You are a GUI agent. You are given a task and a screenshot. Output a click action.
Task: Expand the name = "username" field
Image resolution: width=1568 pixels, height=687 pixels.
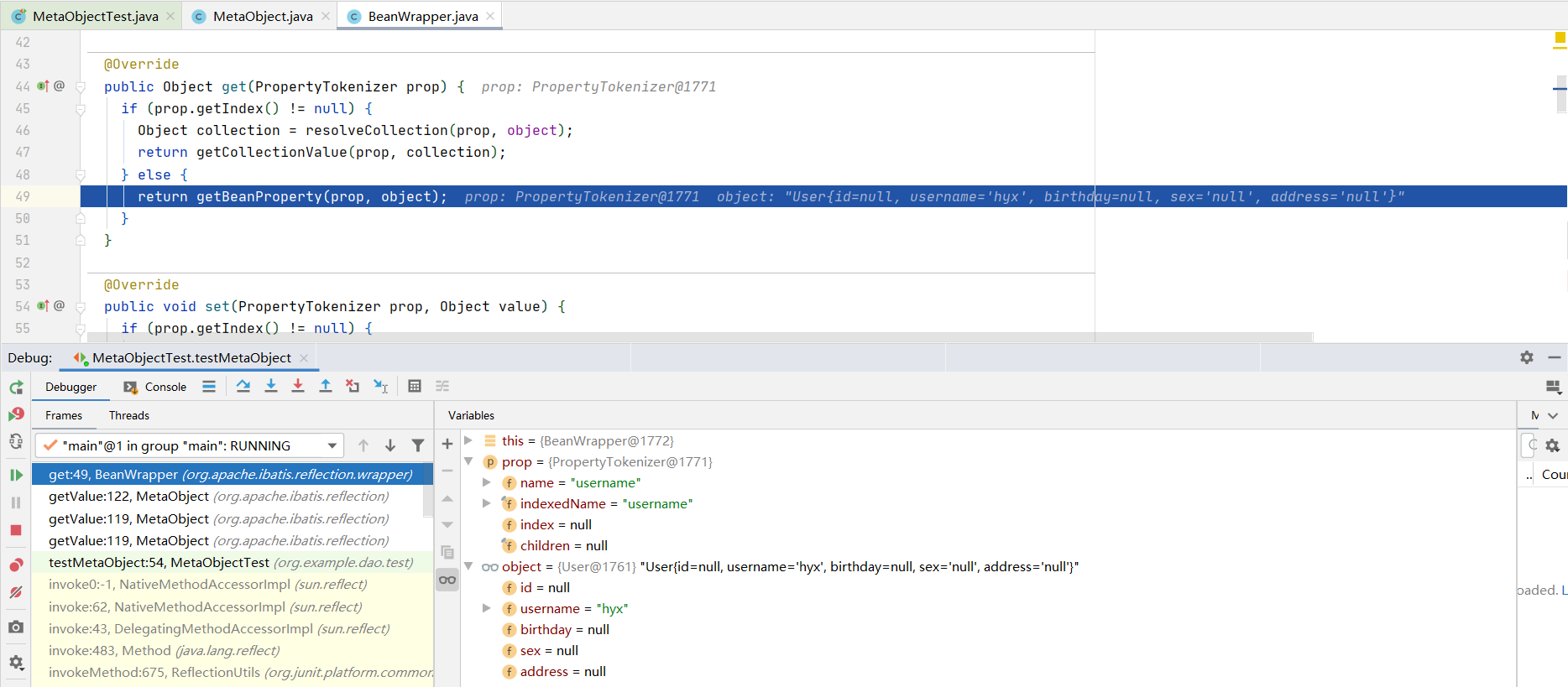pos(487,482)
